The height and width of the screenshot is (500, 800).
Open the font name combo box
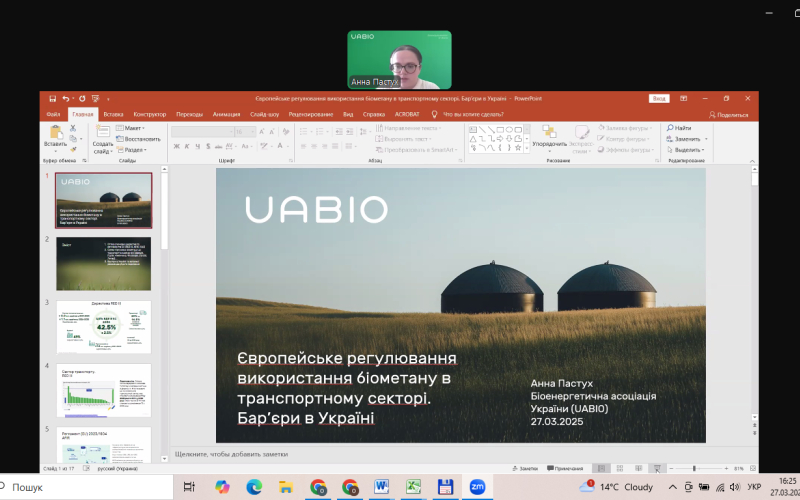[x=203, y=132]
